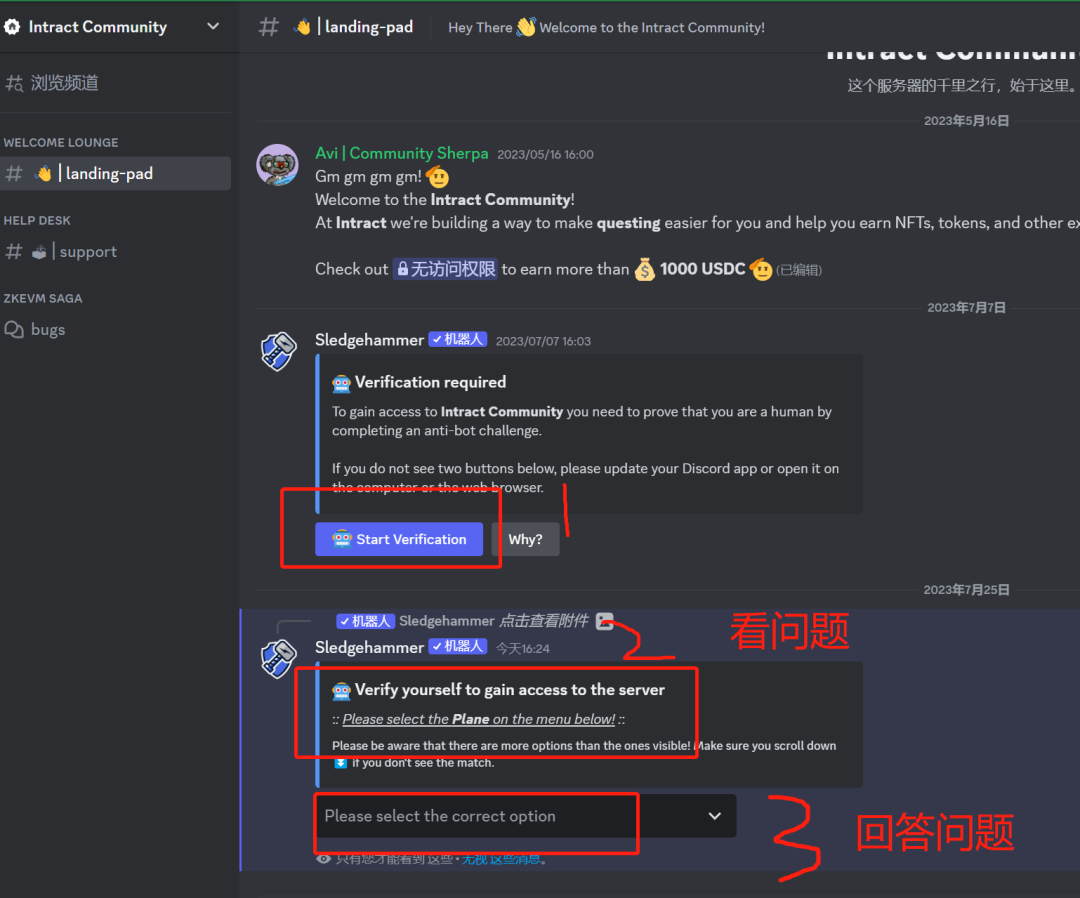
Task: Click the Sledgehammer bot avatar in the July 7 message
Action: 278,351
